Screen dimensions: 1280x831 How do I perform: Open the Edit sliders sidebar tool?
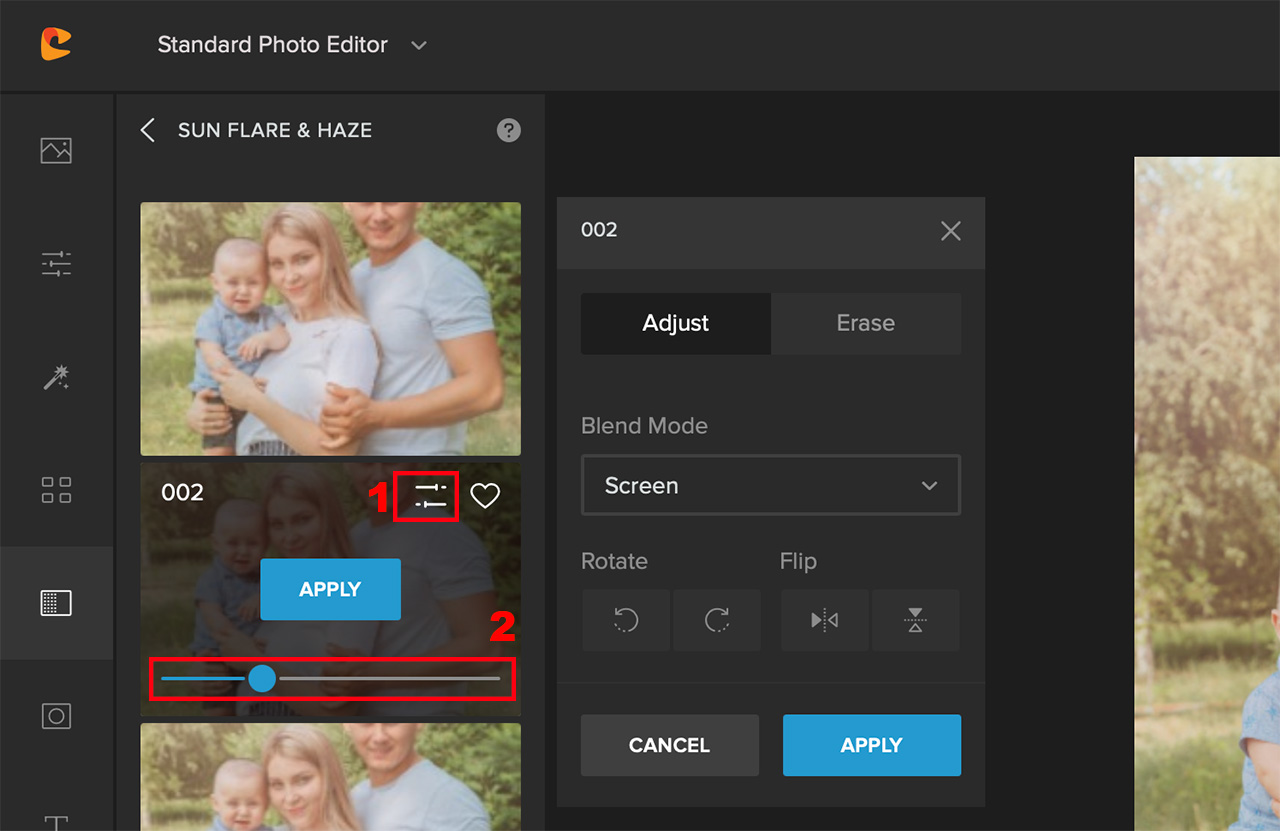[x=56, y=264]
